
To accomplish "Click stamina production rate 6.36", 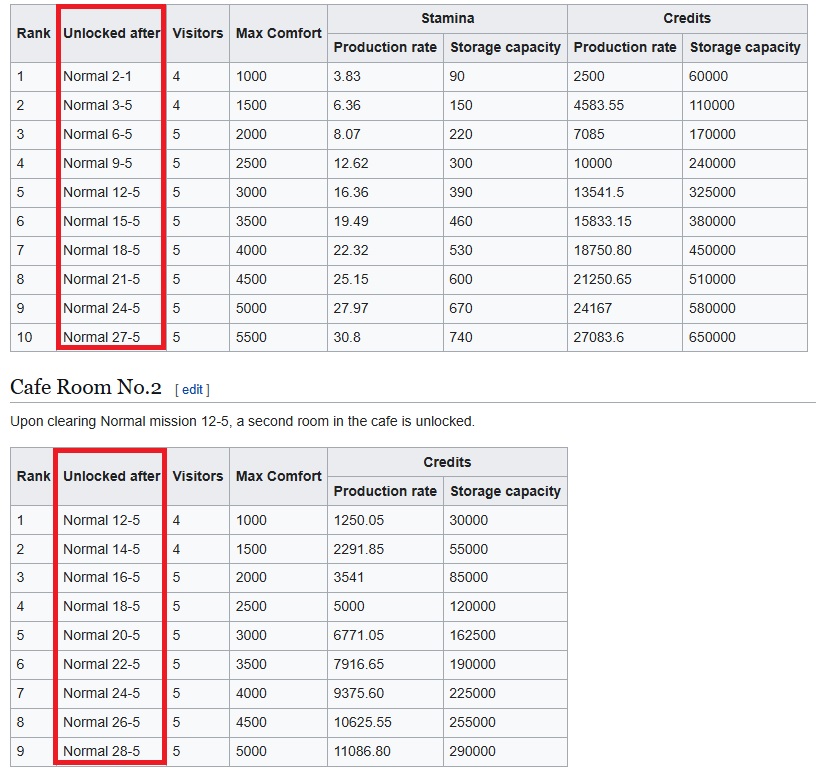I will [347, 105].
